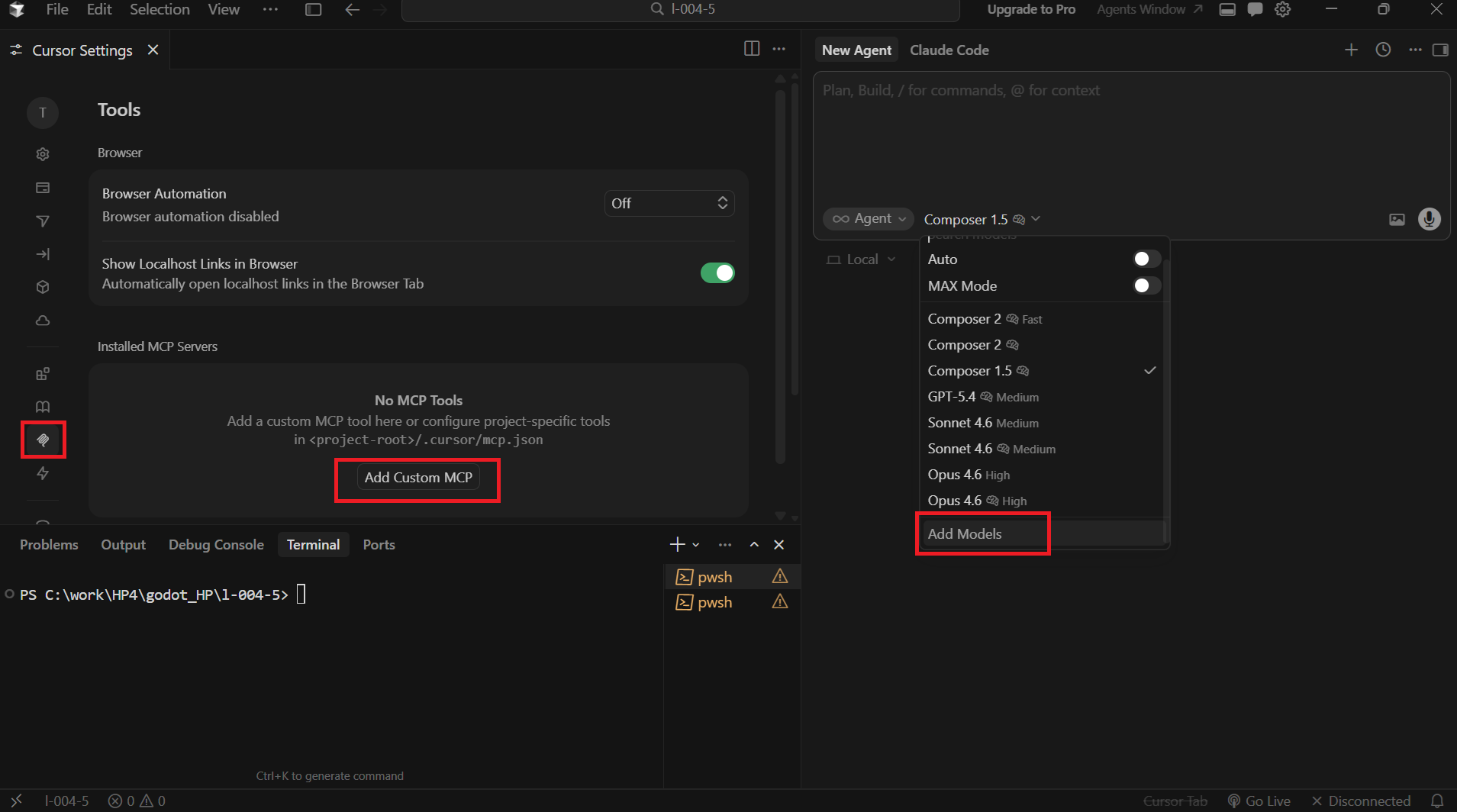1457x812 pixels.
Task: Click the Add Custom MCP button
Action: (418, 478)
